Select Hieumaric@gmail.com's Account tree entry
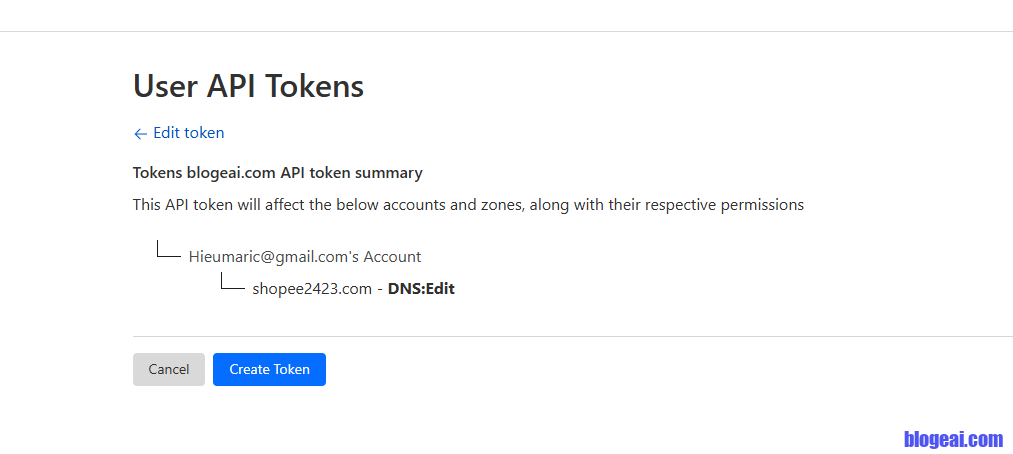 coord(304,256)
